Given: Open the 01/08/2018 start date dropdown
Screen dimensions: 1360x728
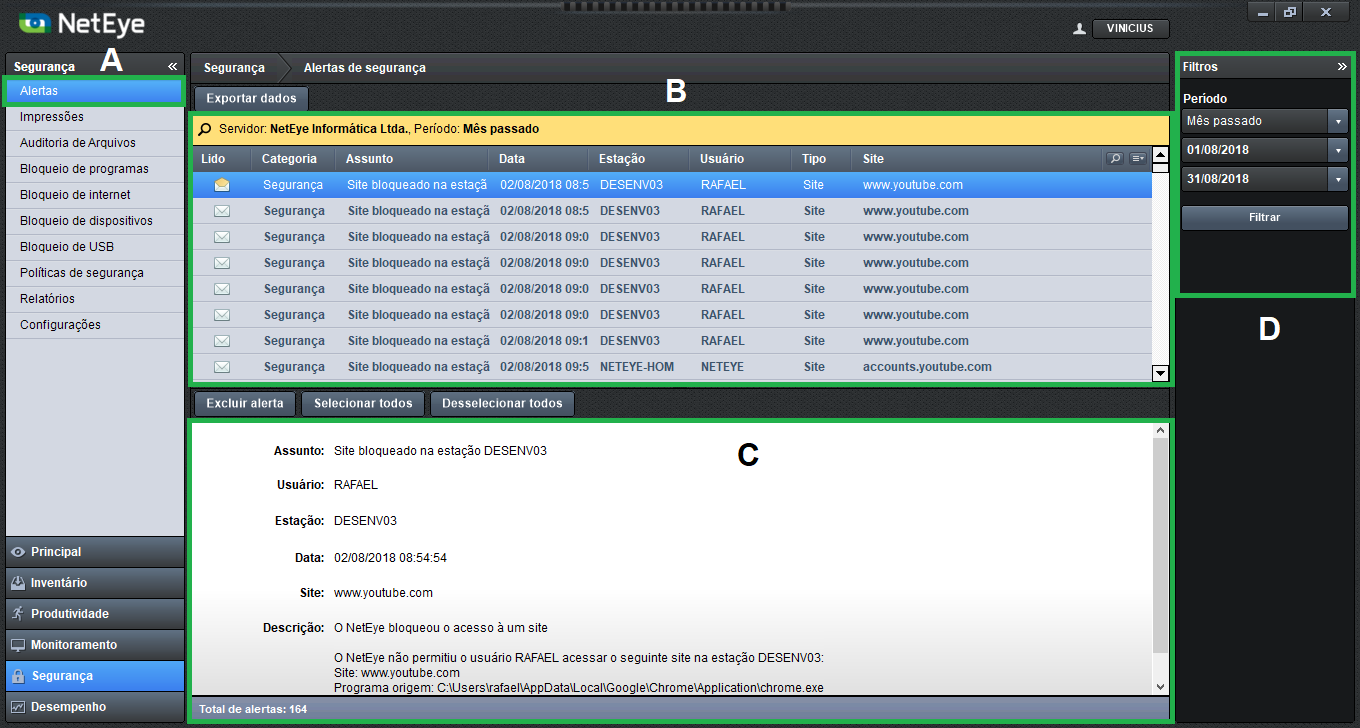Looking at the screenshot, I should (x=1338, y=150).
